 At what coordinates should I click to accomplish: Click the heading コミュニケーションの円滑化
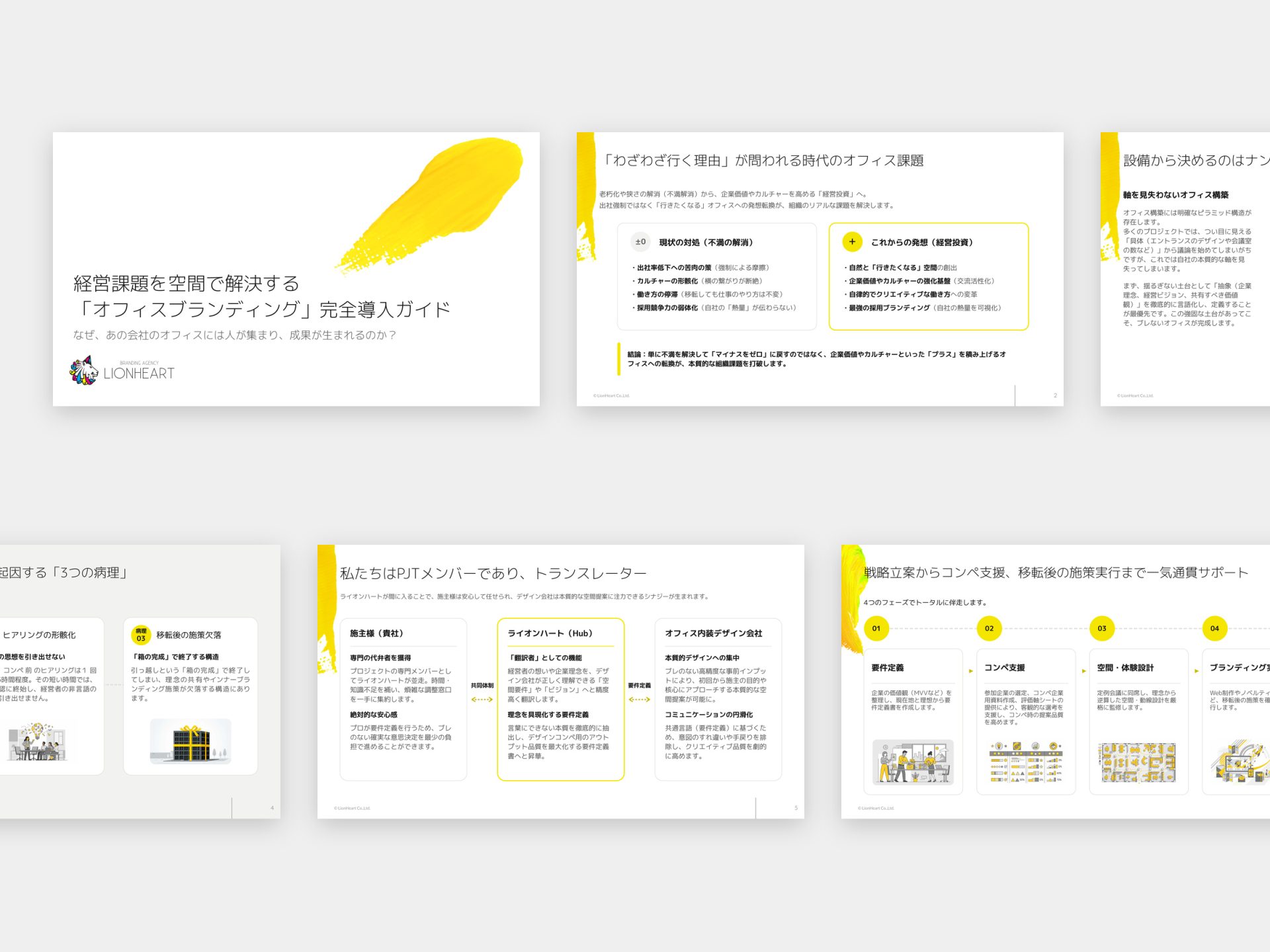(x=708, y=715)
